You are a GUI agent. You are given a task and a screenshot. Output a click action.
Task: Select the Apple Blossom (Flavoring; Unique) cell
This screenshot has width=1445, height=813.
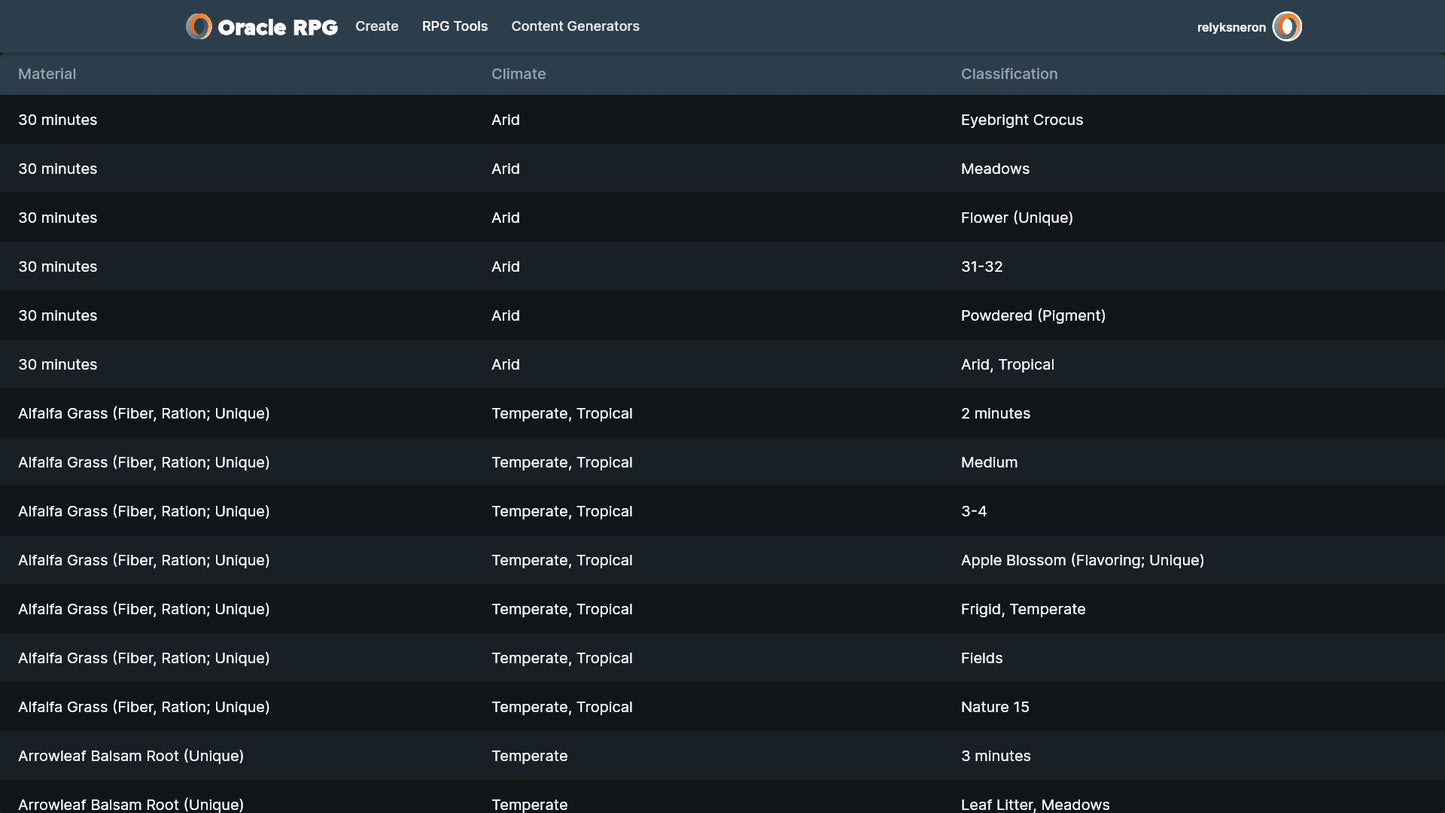pyautogui.click(x=1082, y=561)
